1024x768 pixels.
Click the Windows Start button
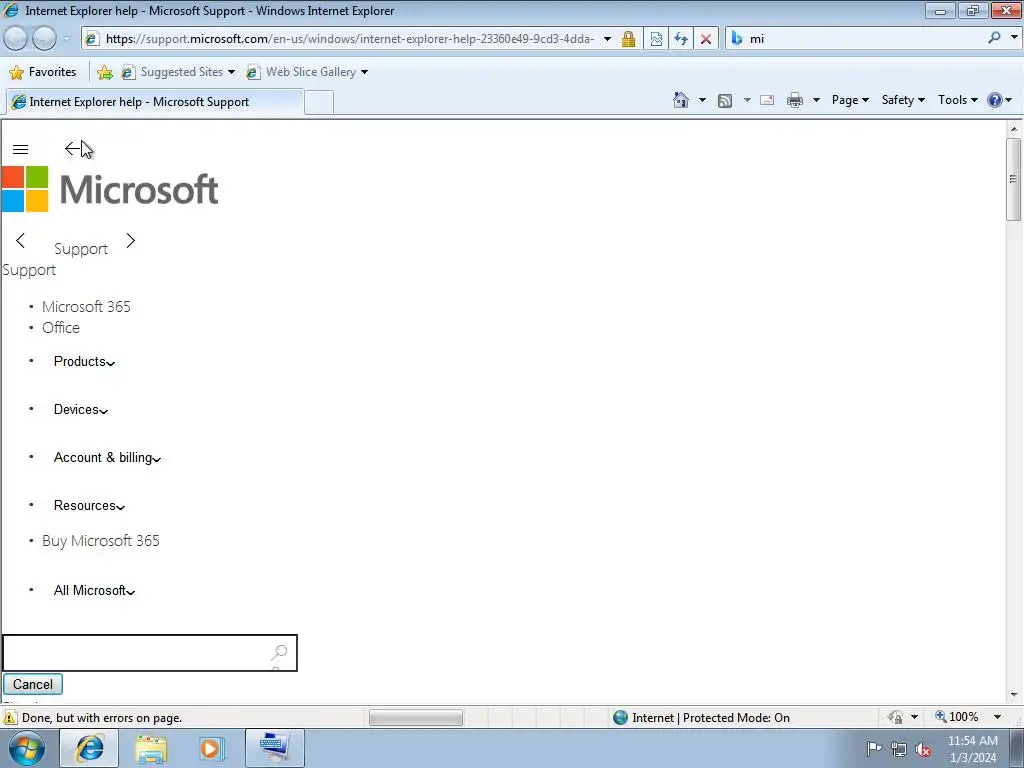tap(27, 748)
